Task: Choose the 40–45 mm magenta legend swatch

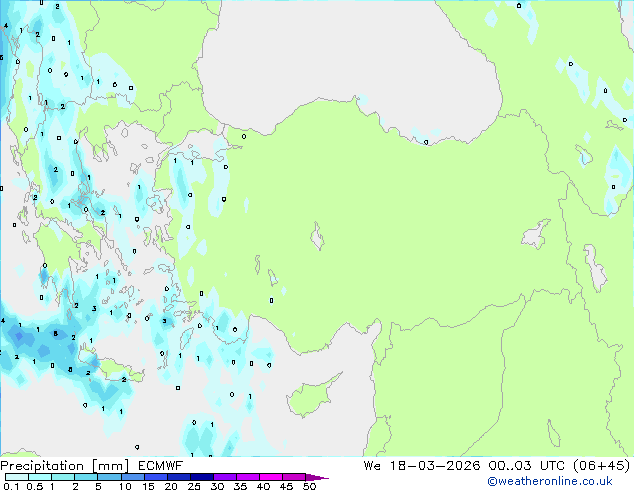Action: pos(271,477)
